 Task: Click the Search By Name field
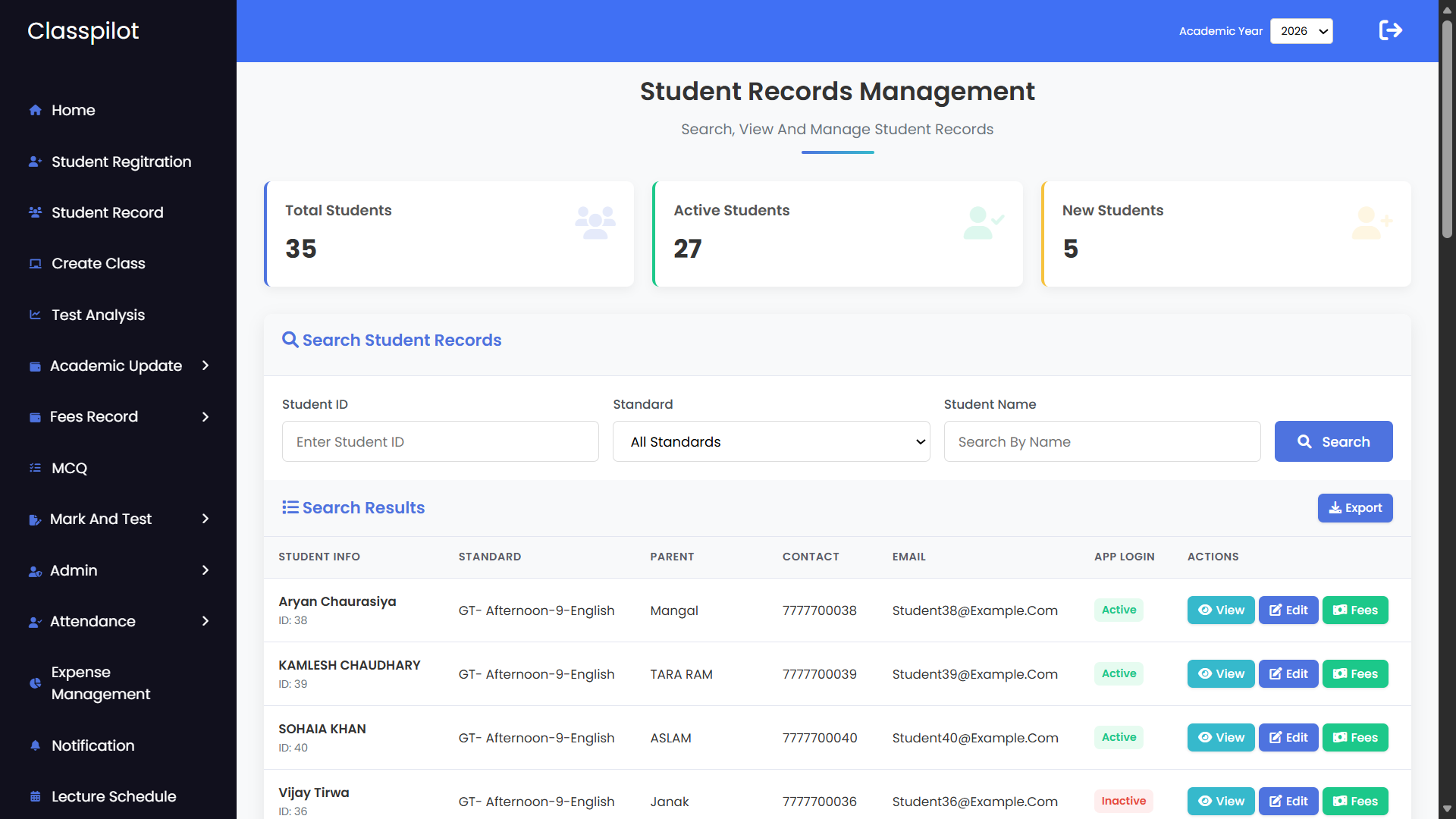point(1102,441)
